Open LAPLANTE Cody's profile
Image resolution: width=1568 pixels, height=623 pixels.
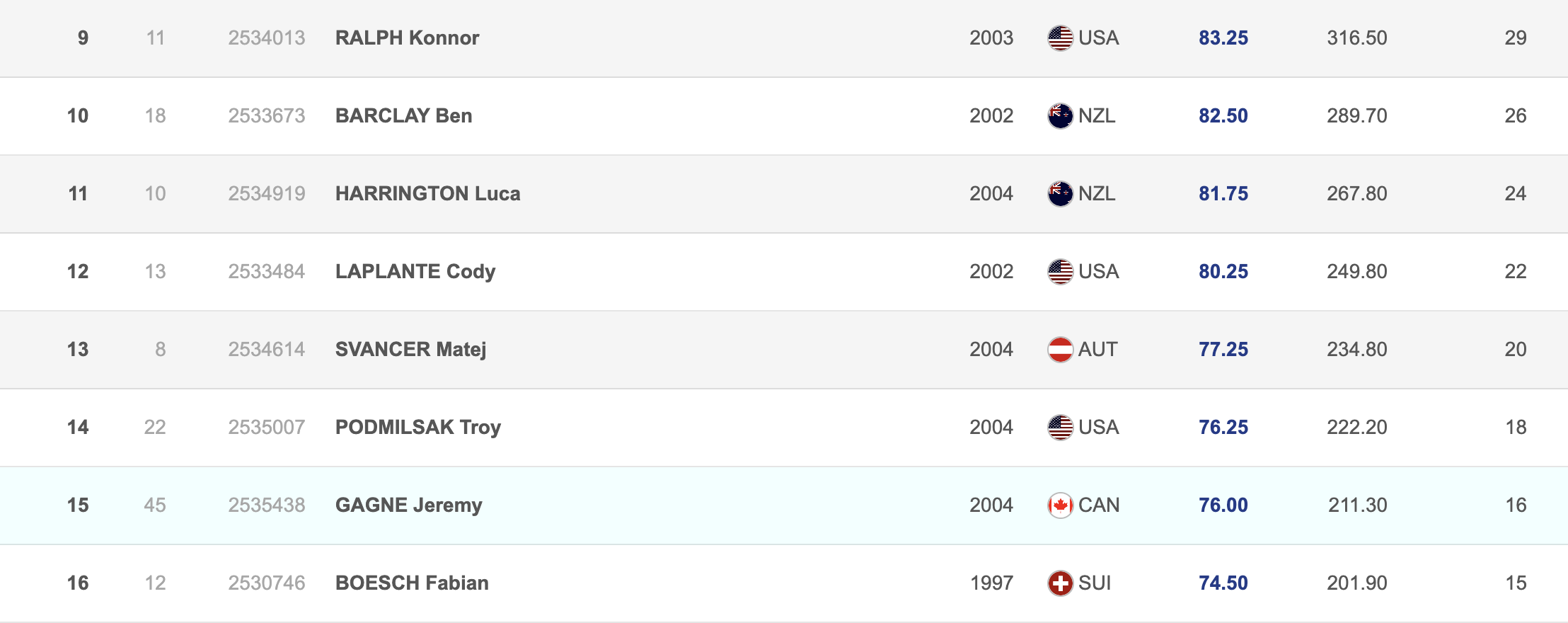point(415,272)
